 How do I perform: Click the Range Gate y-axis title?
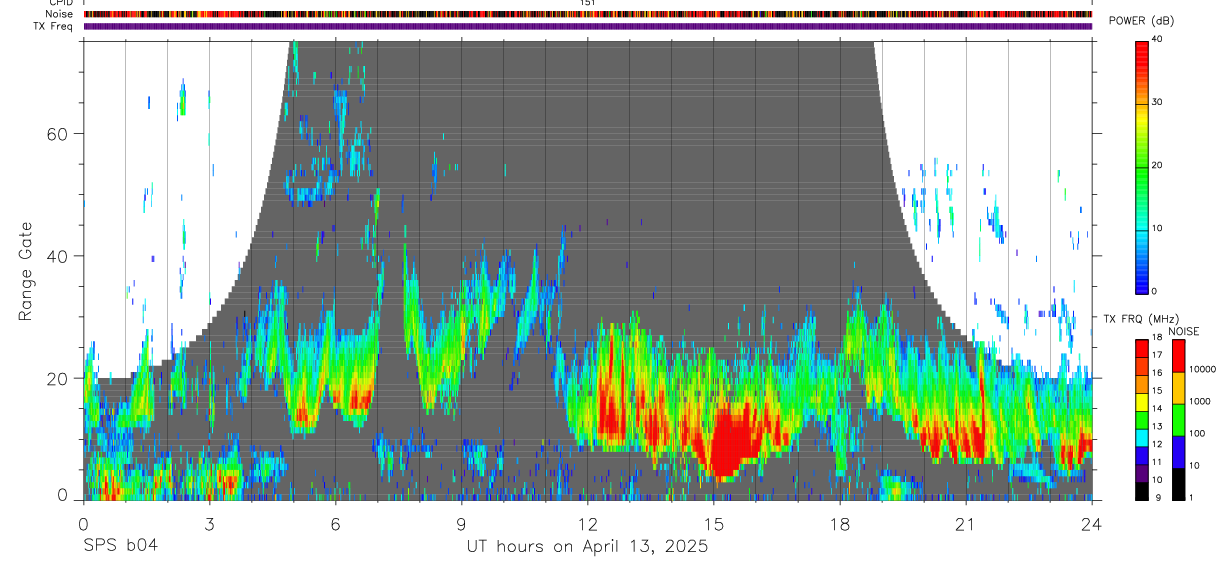26,270
